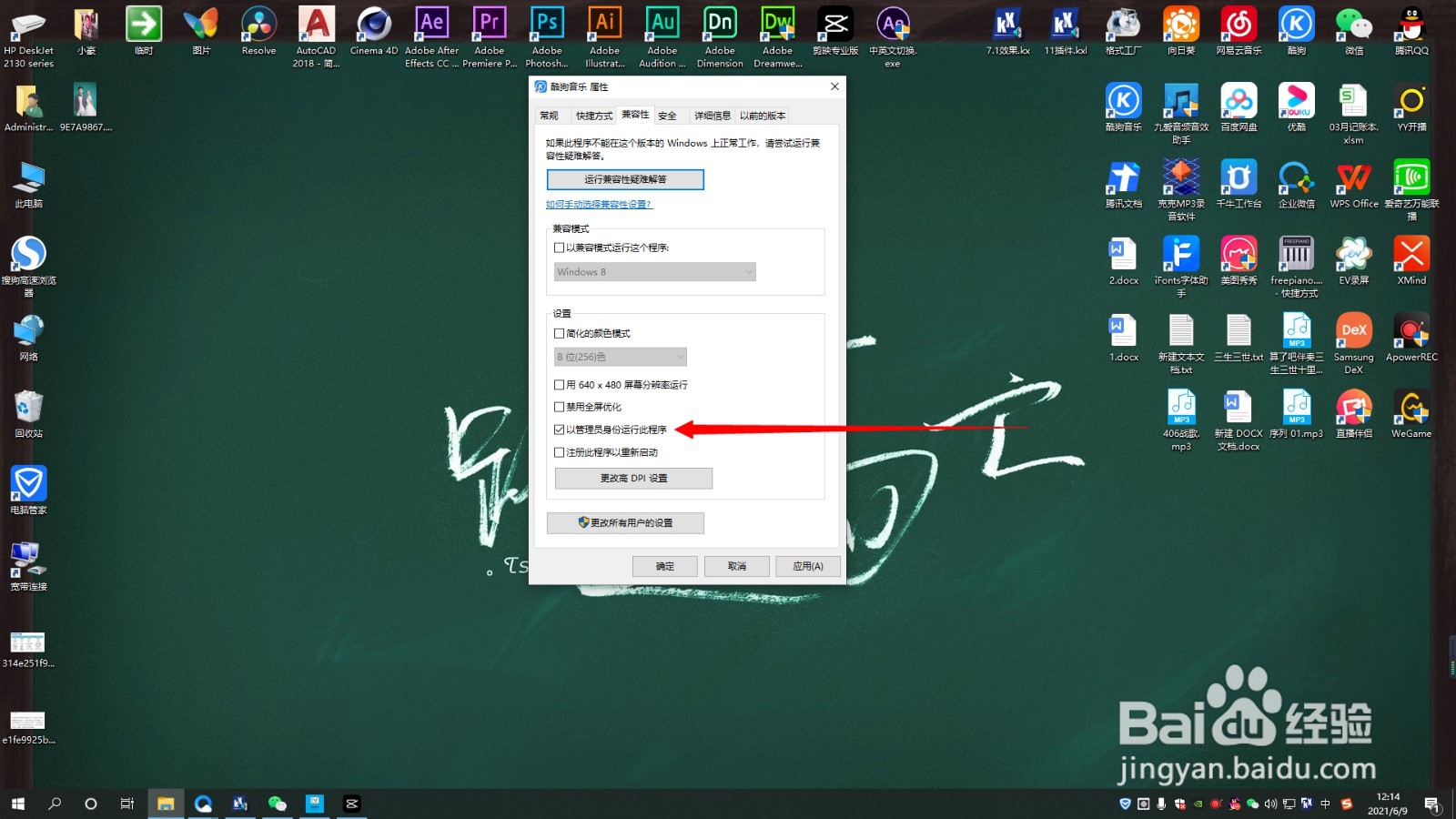Enable the compatibility mode (以兼容模式运行这个程序) checkbox
The width and height of the screenshot is (1456, 819).
click(x=560, y=248)
